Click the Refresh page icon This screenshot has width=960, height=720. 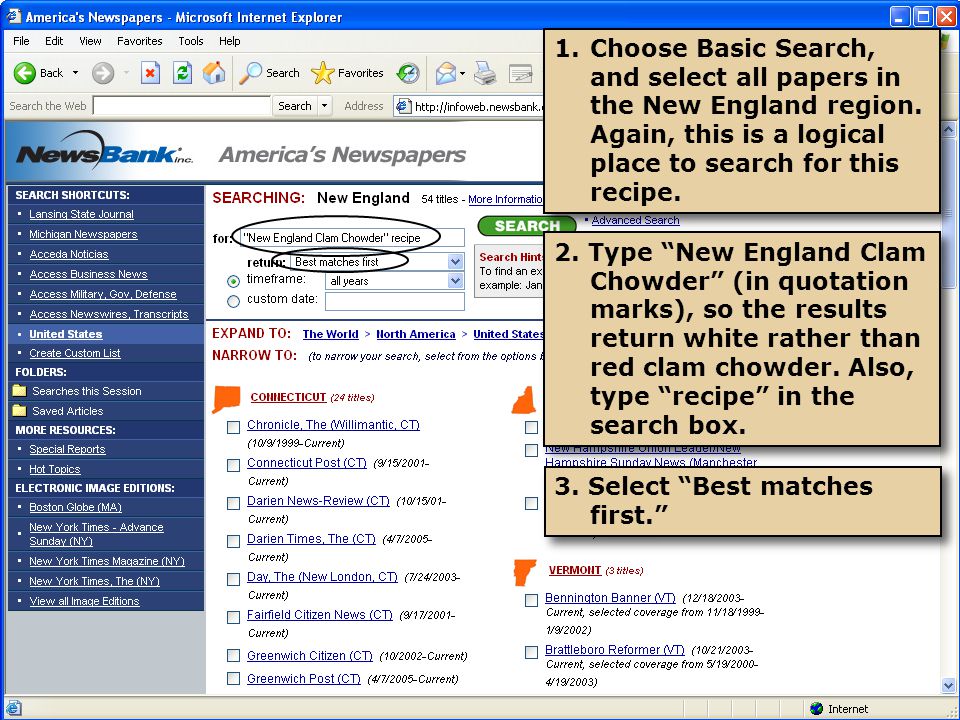[182, 73]
